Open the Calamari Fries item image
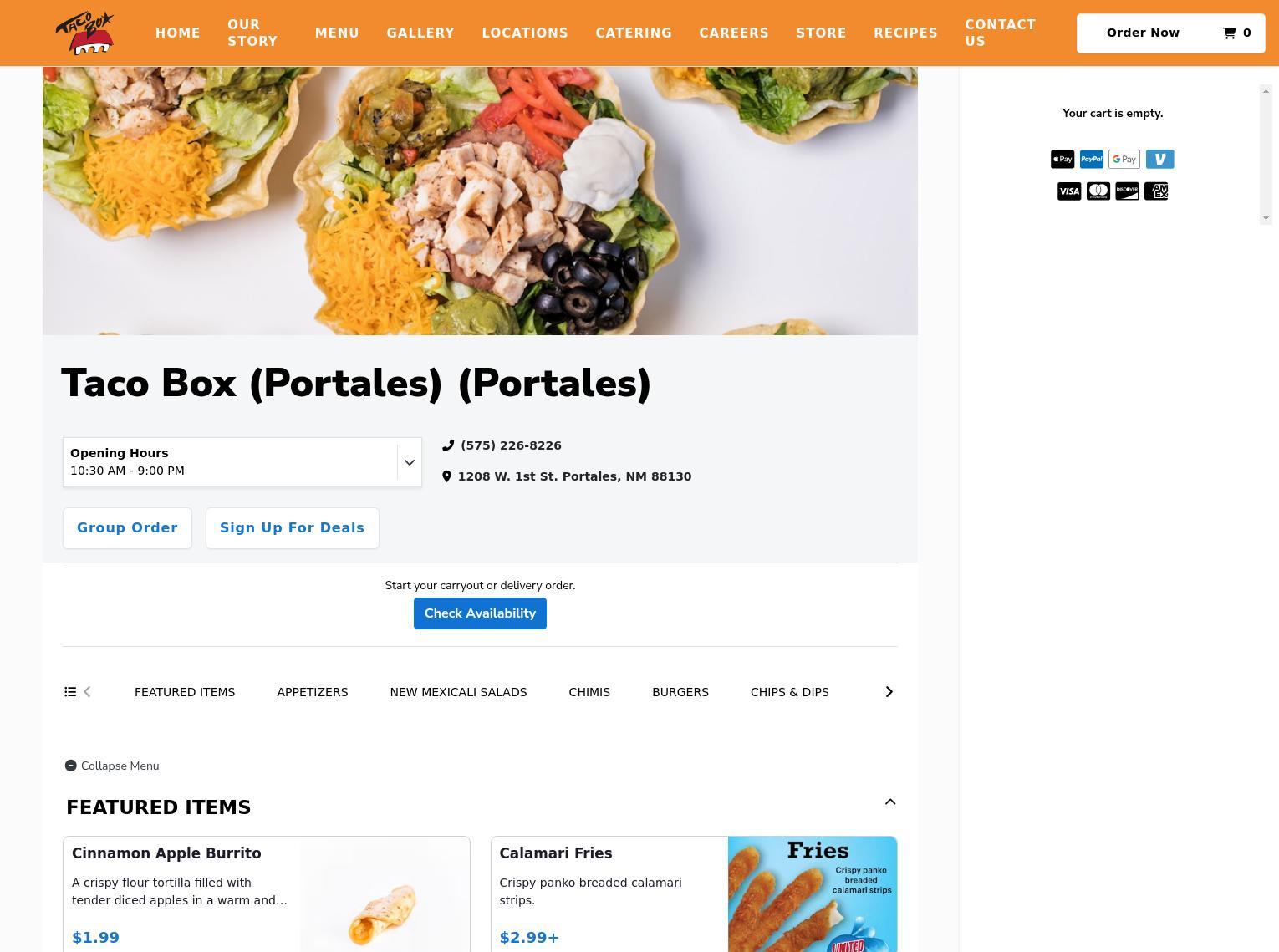Viewport: 1279px width, 952px height. 813,894
